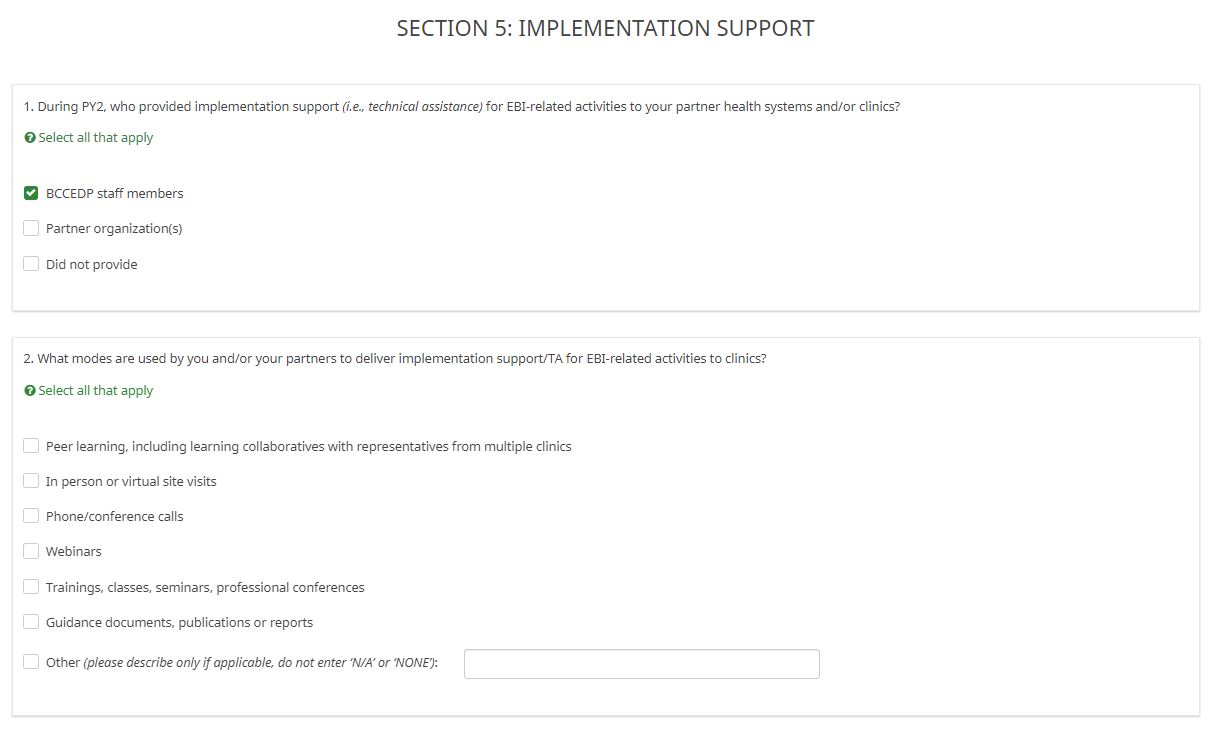Uncheck the BCCEDP staff members checkbox

click(x=31, y=193)
